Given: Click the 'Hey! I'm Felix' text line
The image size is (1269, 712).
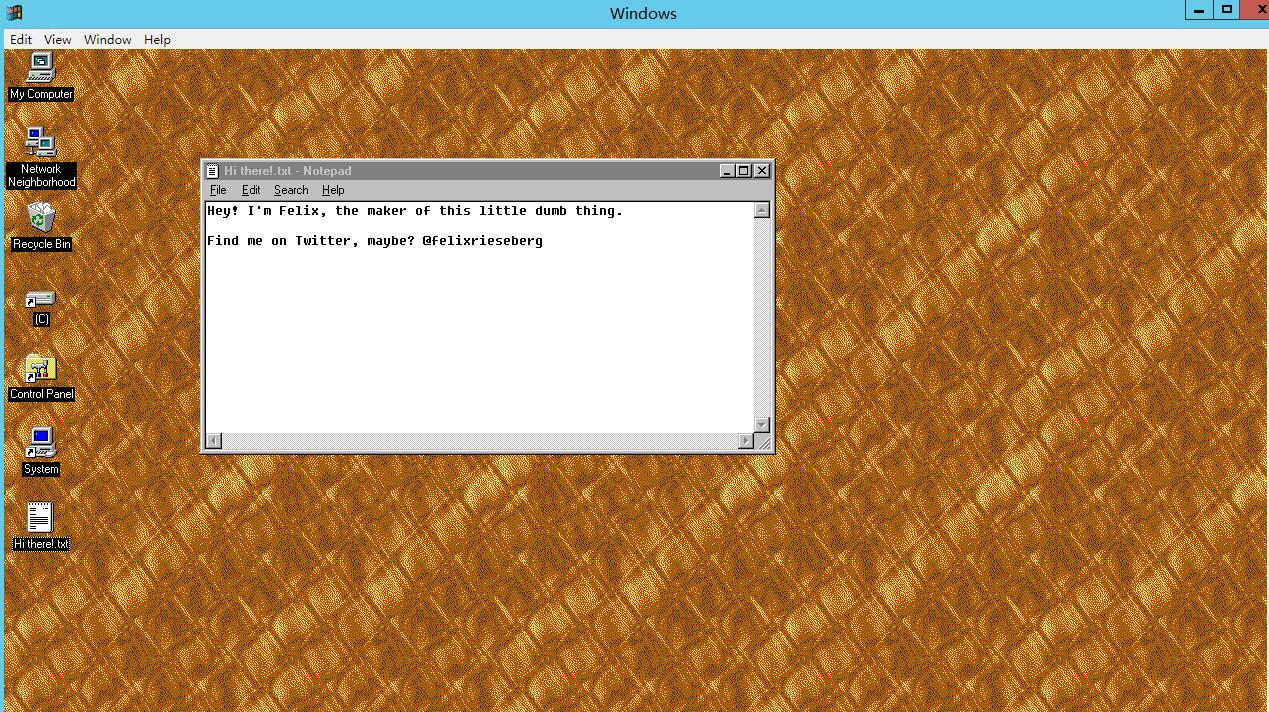Looking at the screenshot, I should (x=414, y=211).
